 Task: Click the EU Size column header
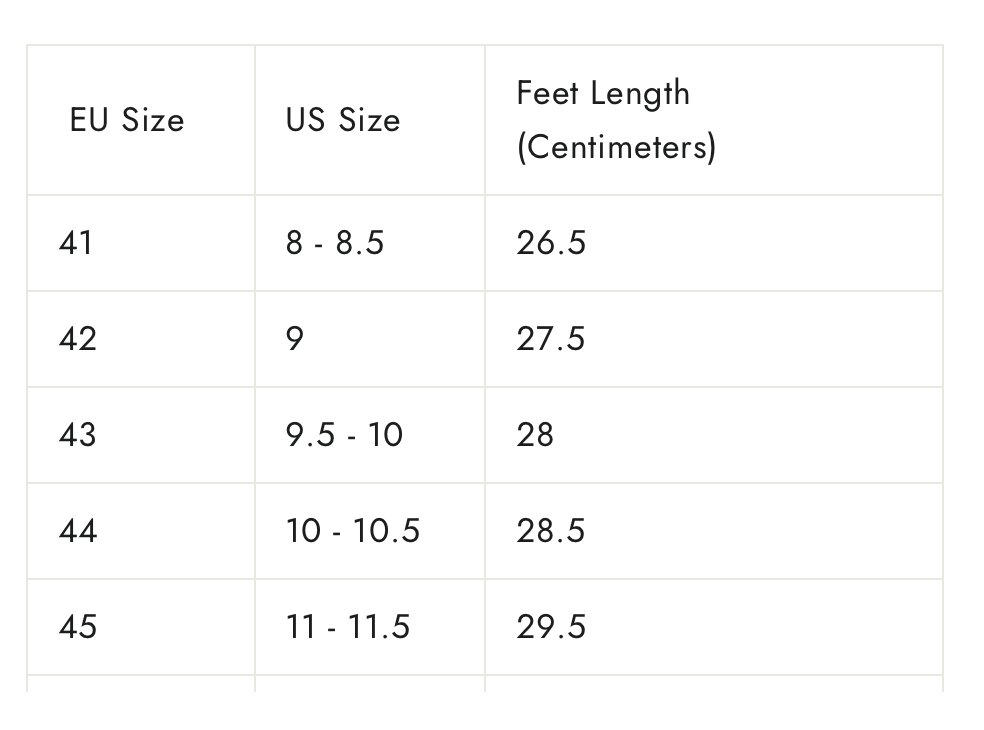[x=127, y=120]
